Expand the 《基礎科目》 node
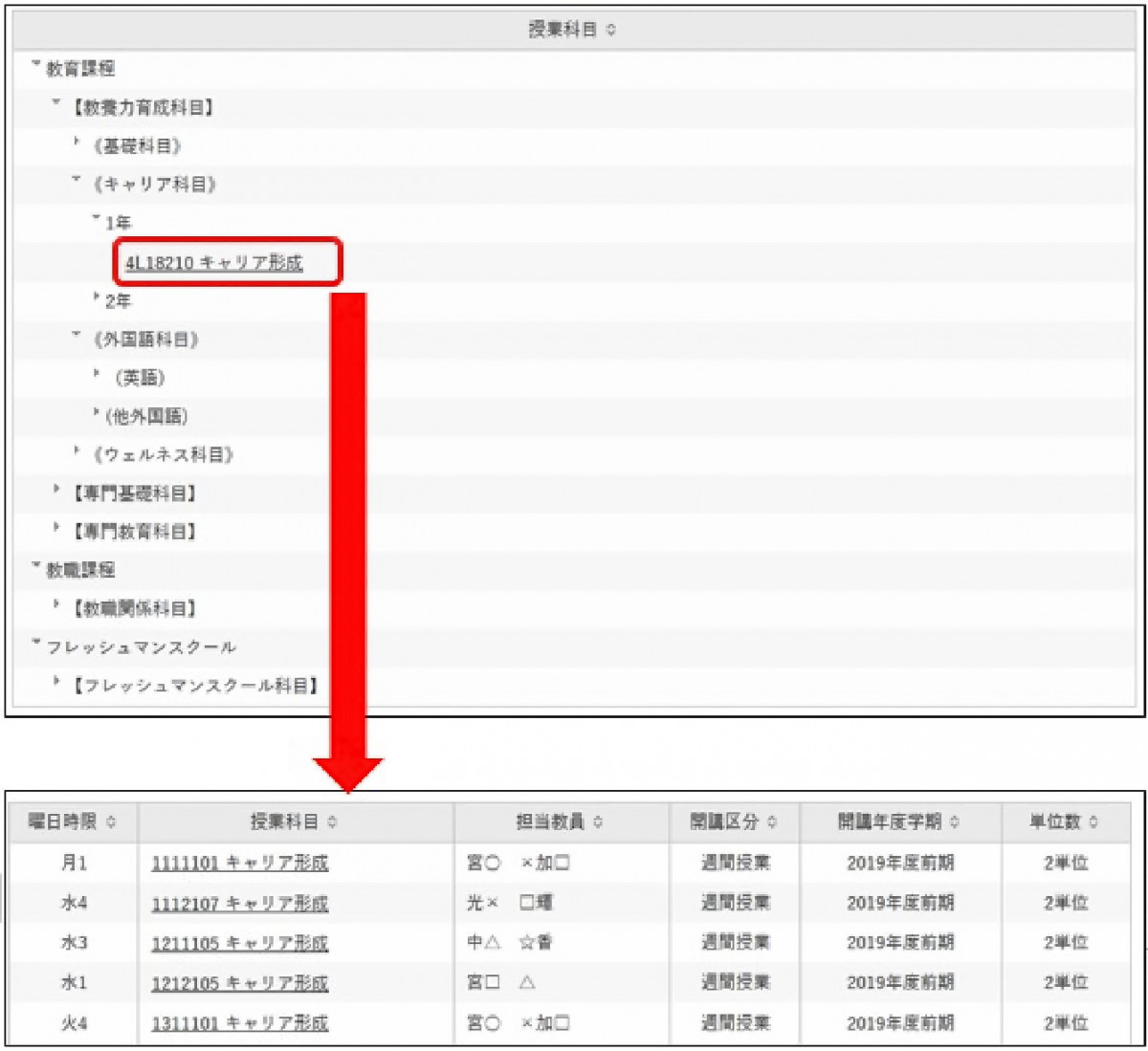 pyautogui.click(x=77, y=143)
